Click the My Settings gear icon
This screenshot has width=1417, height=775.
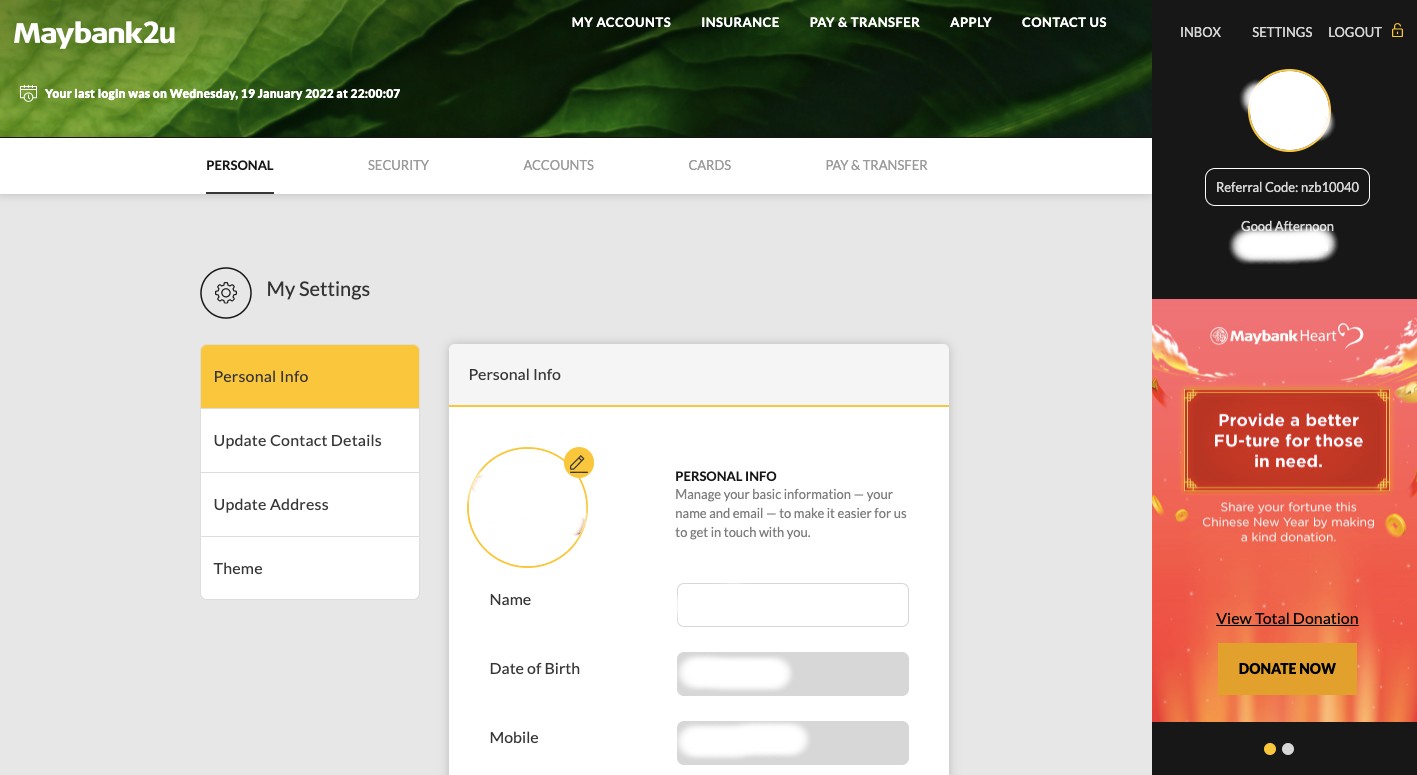(x=226, y=293)
